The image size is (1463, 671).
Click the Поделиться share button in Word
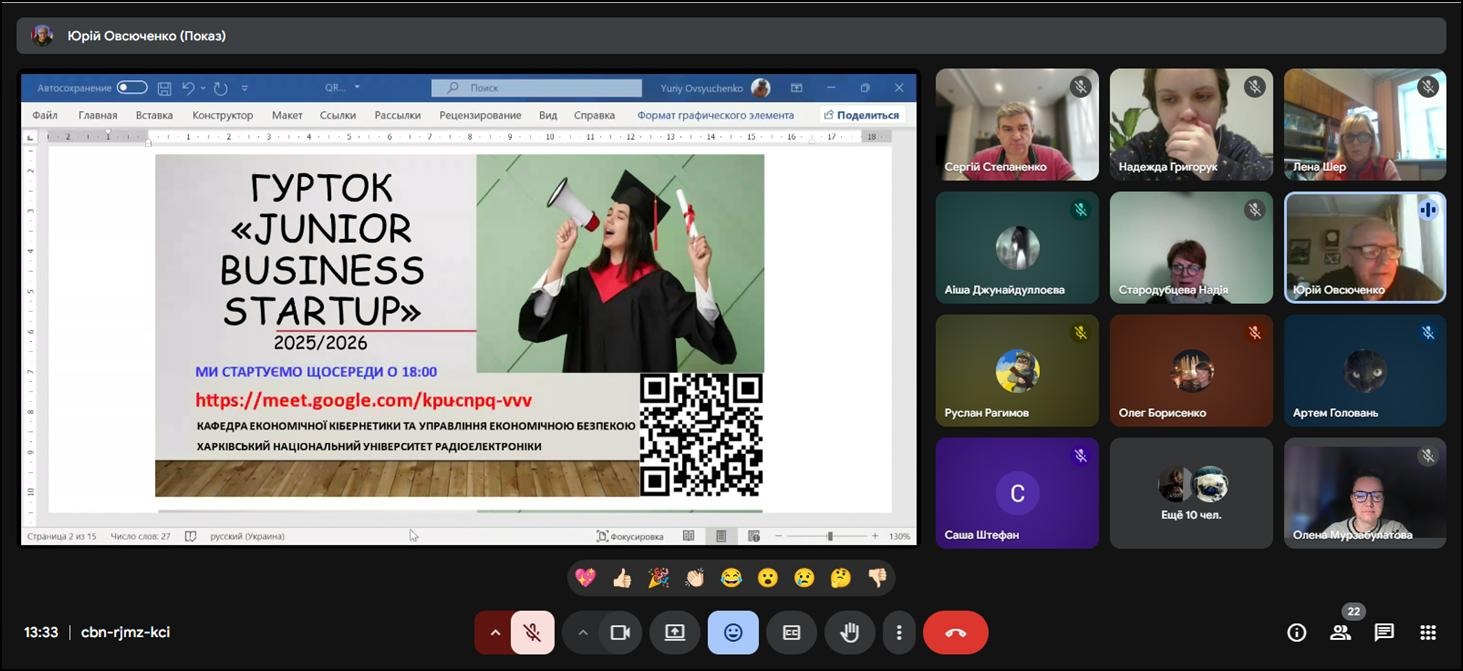pyautogui.click(x=860, y=115)
